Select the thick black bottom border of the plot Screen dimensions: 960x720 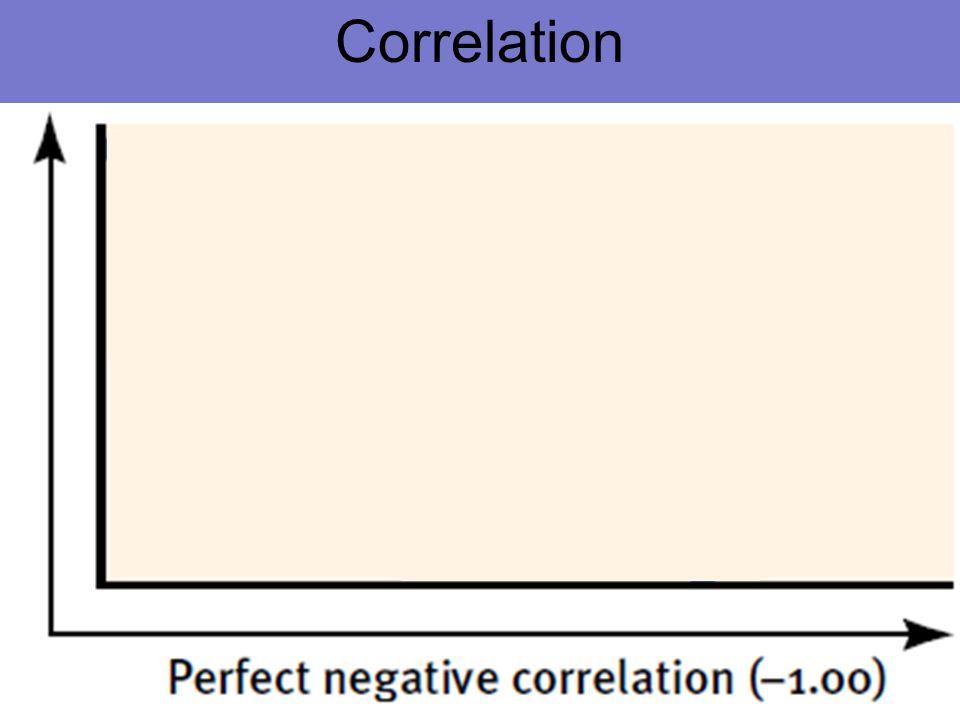pyautogui.click(x=525, y=585)
